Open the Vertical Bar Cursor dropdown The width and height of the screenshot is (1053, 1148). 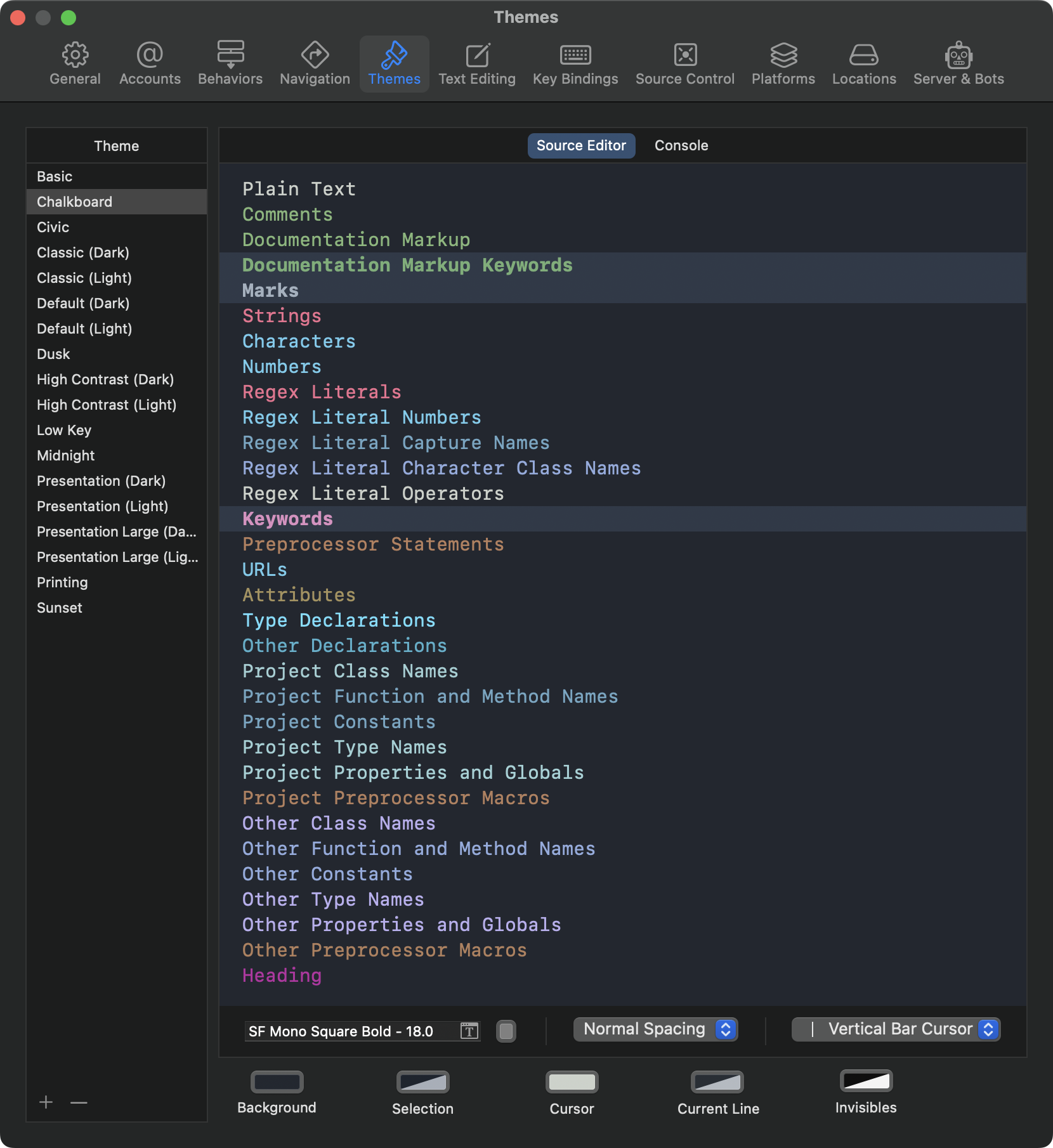[896, 1029]
